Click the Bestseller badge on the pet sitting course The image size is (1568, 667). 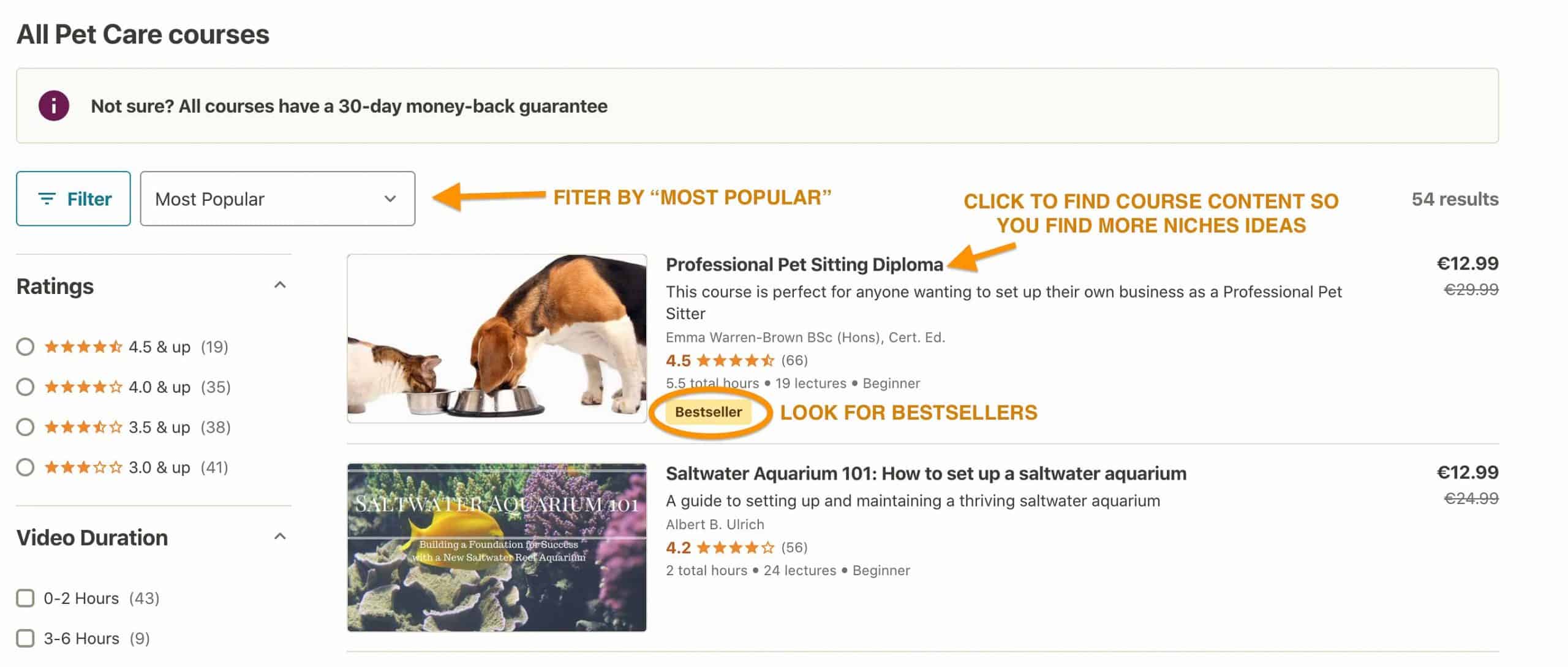(708, 412)
